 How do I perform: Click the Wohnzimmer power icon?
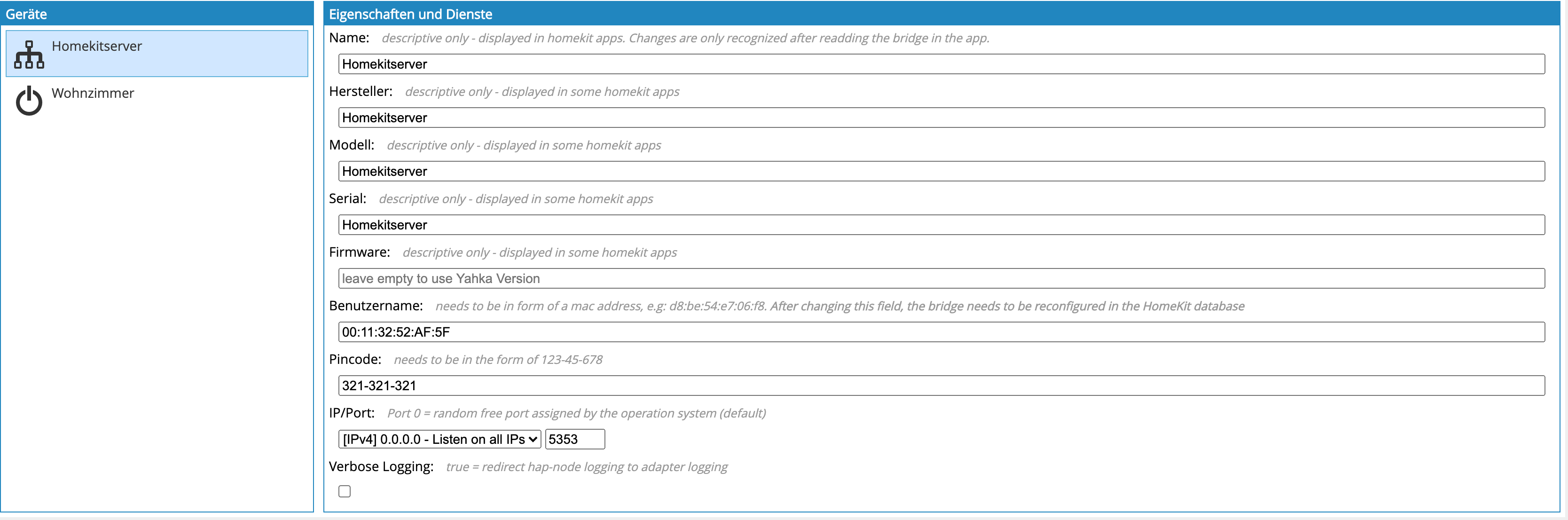pos(29,101)
